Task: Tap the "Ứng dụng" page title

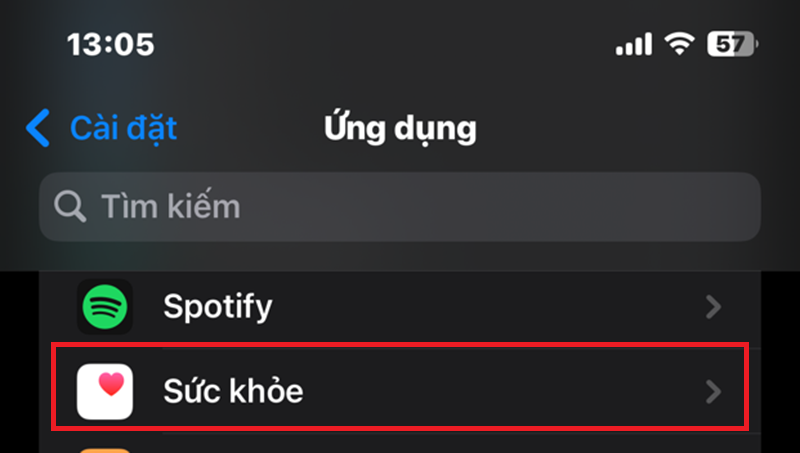Action: (x=400, y=128)
